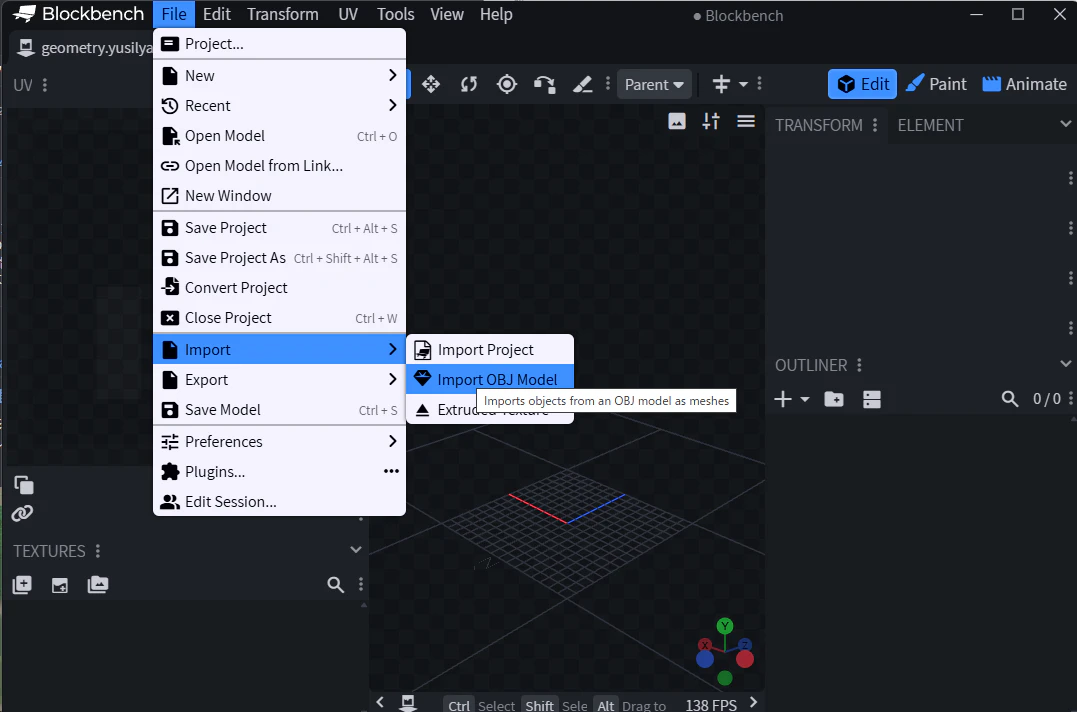The height and width of the screenshot is (712, 1077).
Task: Open the Tools menu
Action: click(396, 14)
